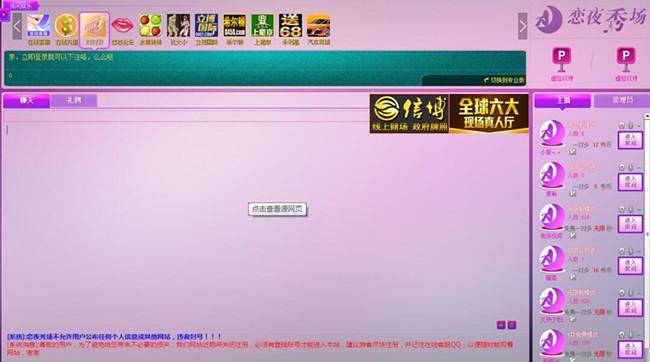Show more icons with the right arrow
650x362 pixels.
click(523, 26)
